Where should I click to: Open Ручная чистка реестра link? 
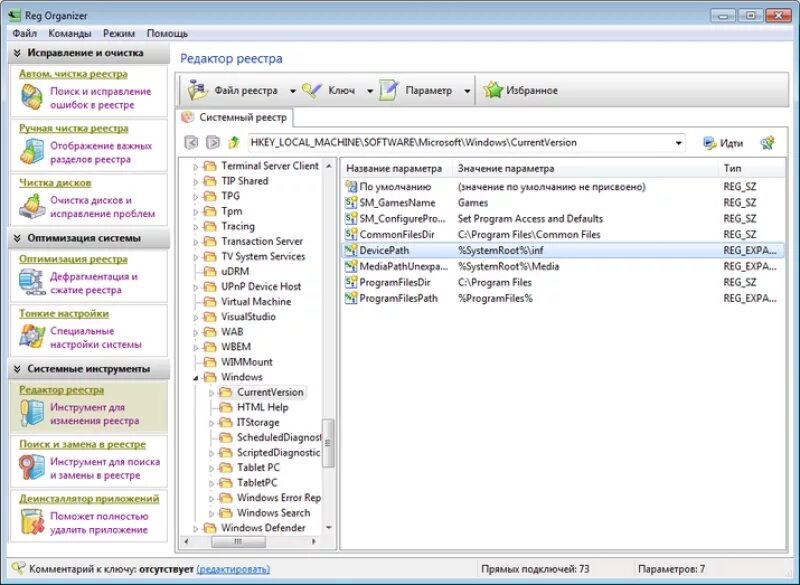[x=74, y=129]
